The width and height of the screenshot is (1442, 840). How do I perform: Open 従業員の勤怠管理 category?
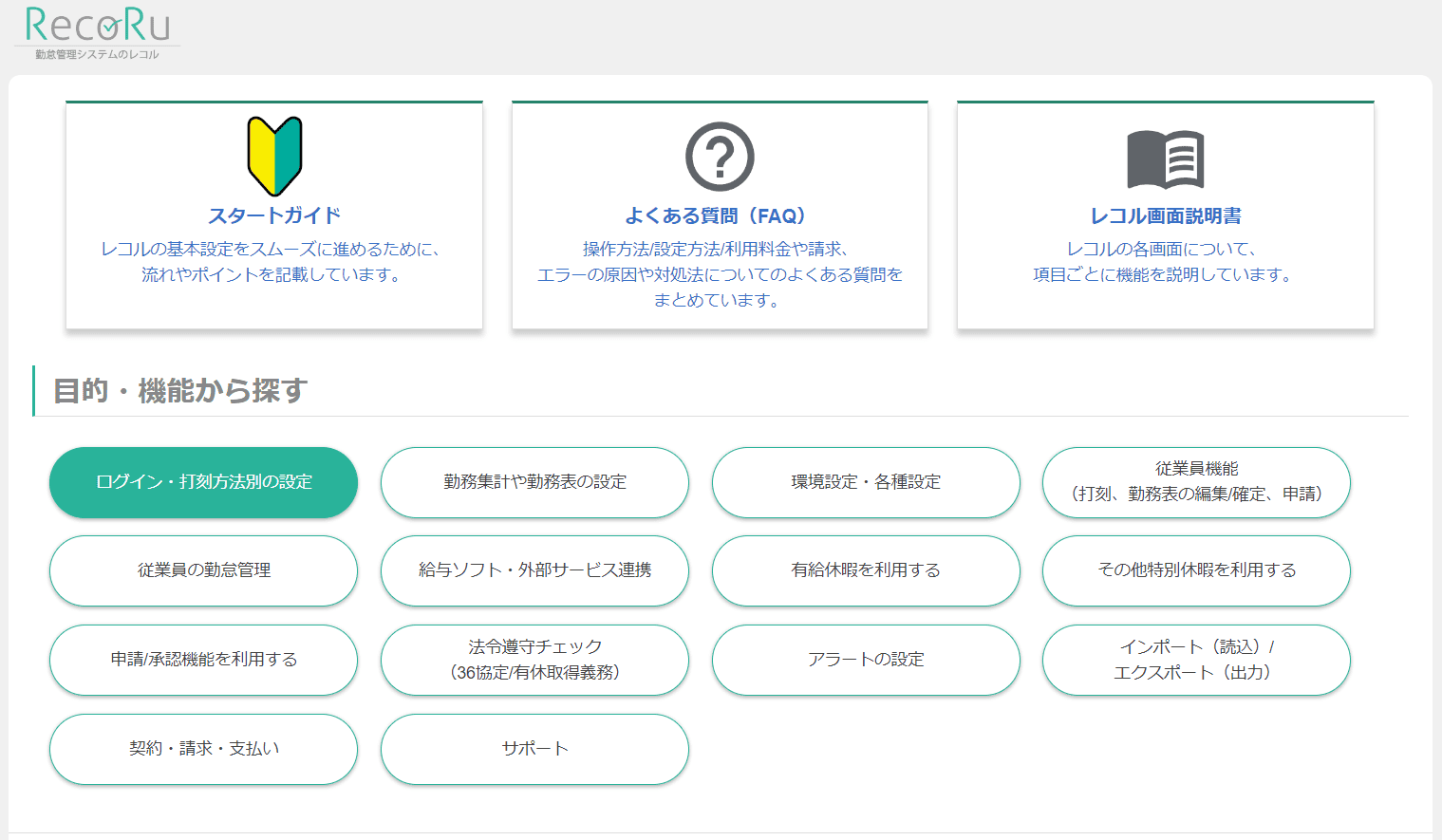click(203, 570)
